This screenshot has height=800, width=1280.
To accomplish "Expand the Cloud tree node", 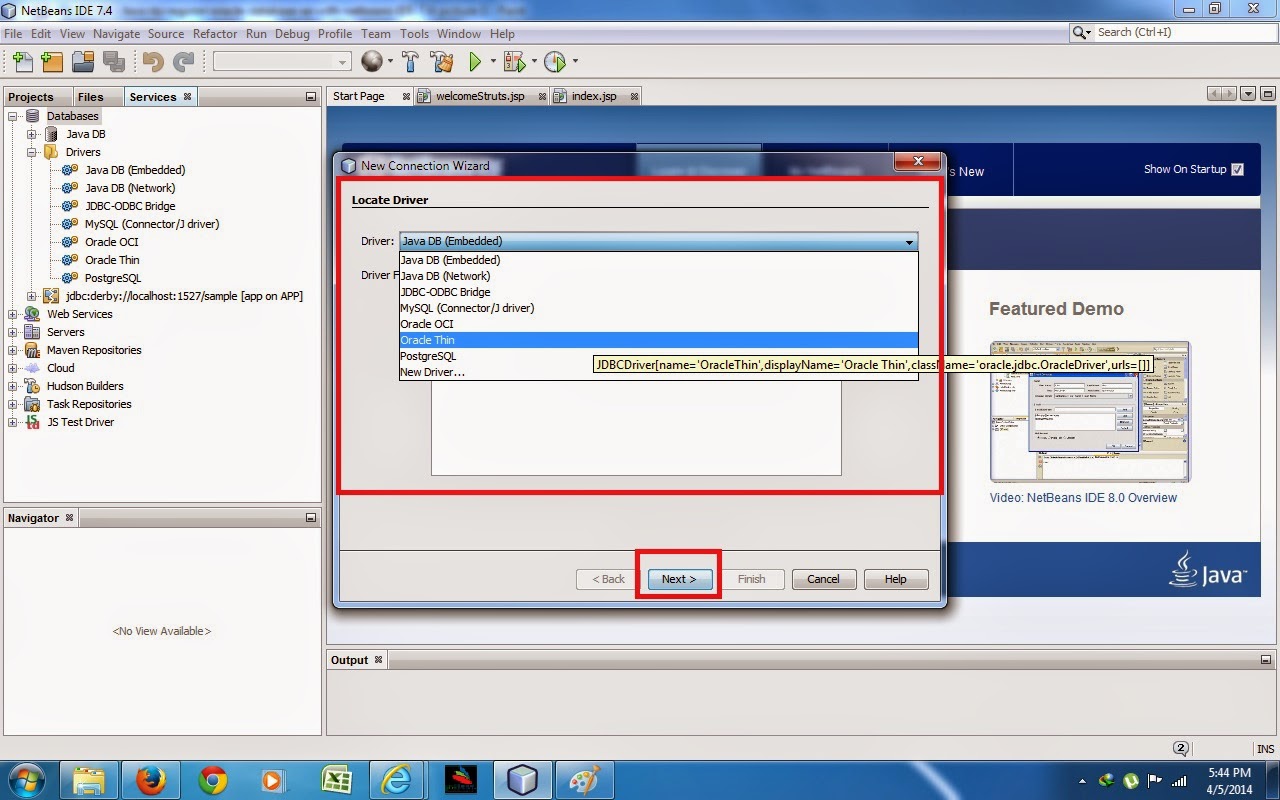I will coord(13,368).
